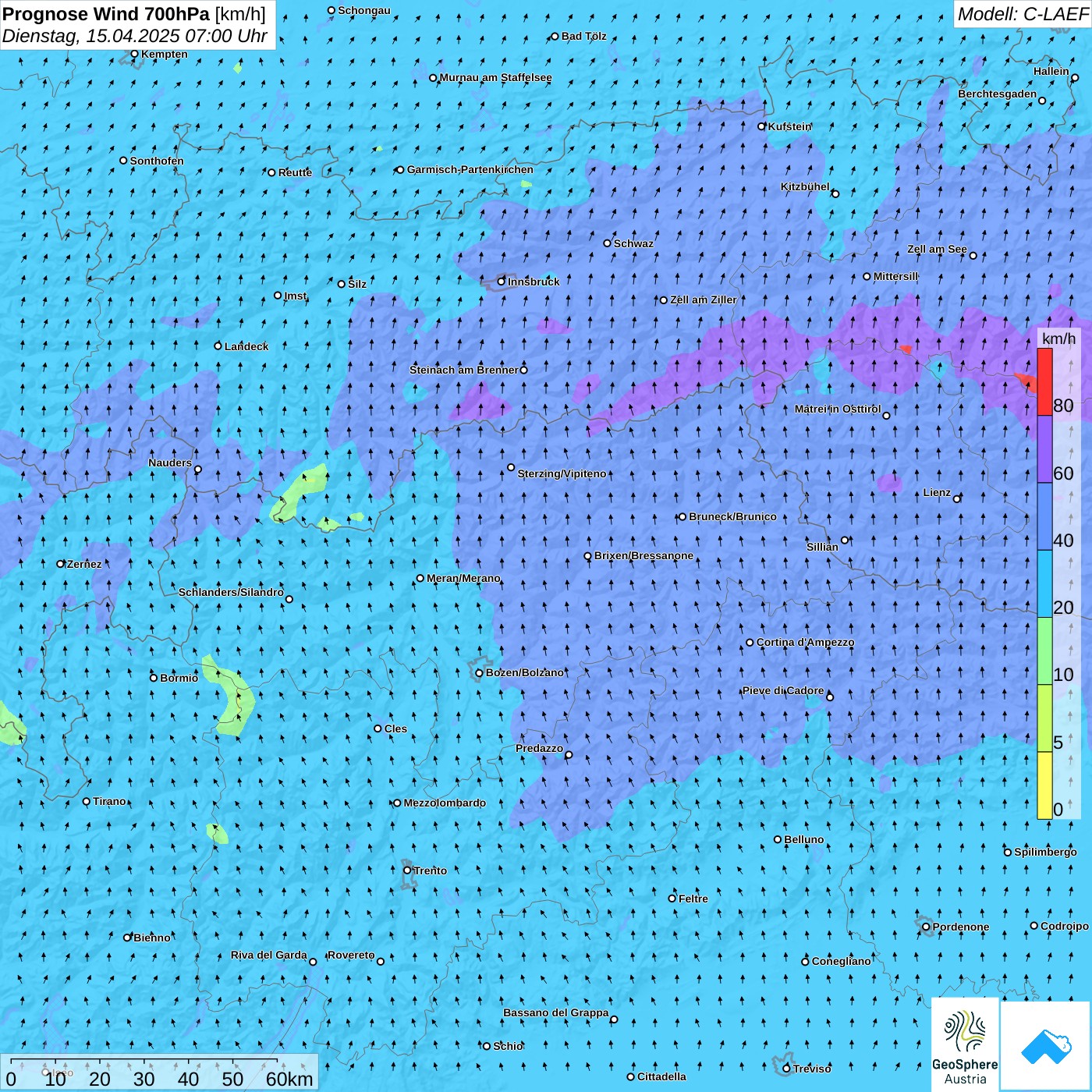Select the "Bassano del Grappa" label
This screenshot has width=1092, height=1092.
click(x=556, y=1012)
